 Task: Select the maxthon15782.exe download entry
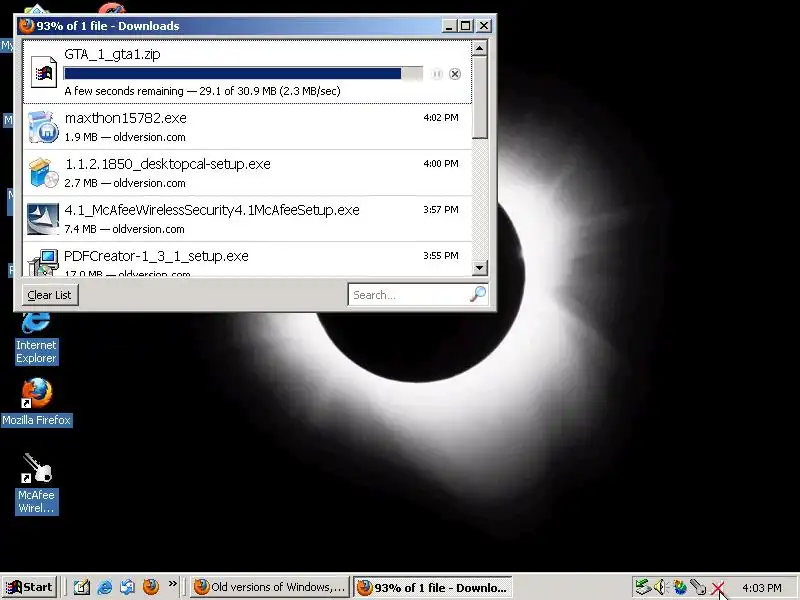(x=247, y=127)
